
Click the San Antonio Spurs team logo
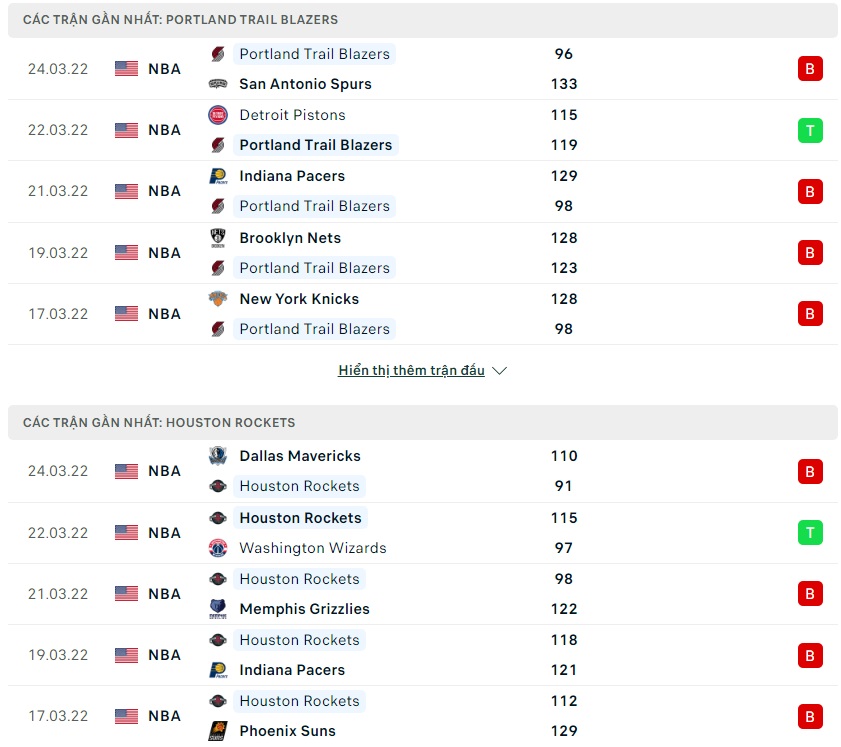click(x=218, y=84)
